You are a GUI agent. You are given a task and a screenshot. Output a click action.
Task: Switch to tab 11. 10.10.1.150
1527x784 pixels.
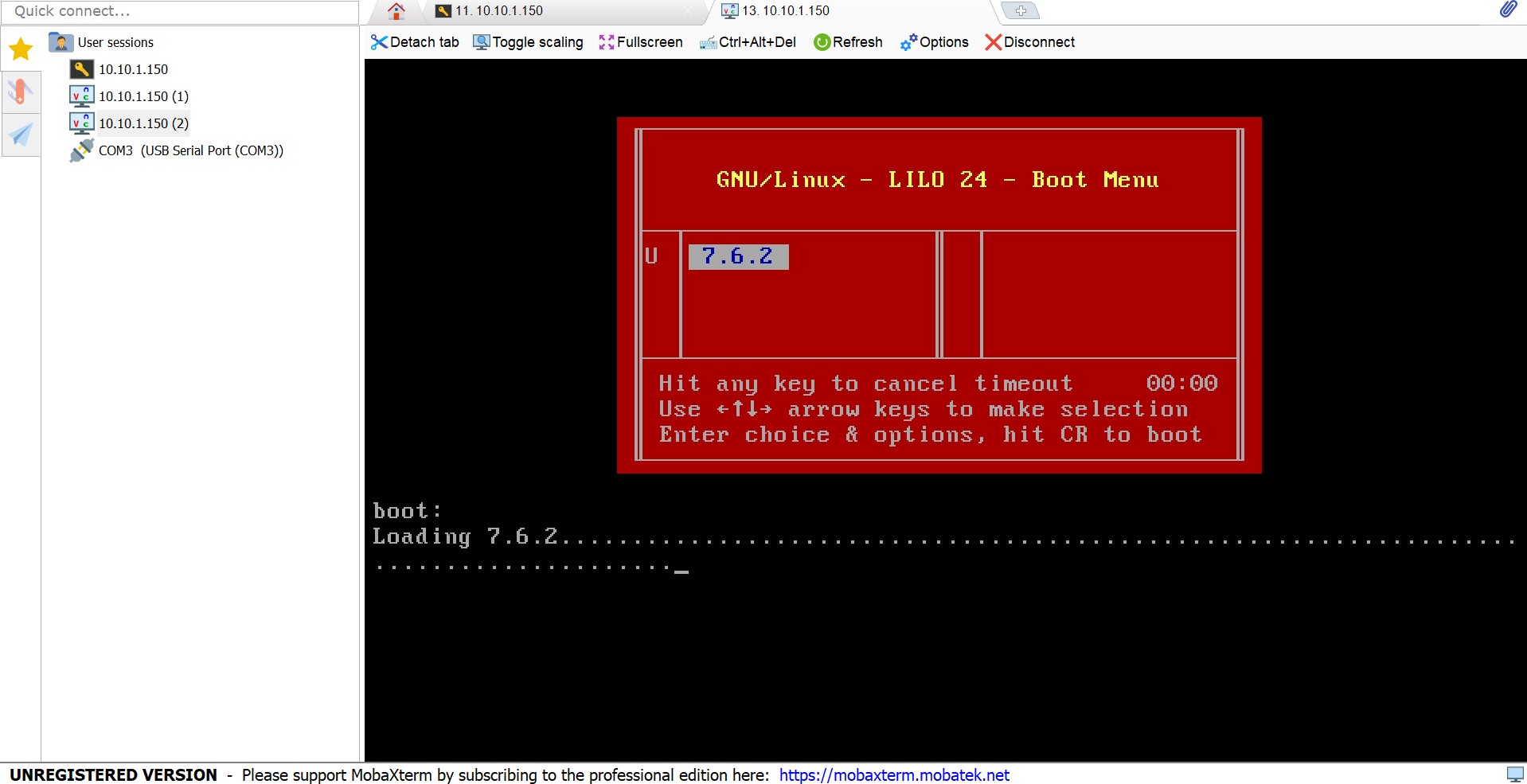498,11
